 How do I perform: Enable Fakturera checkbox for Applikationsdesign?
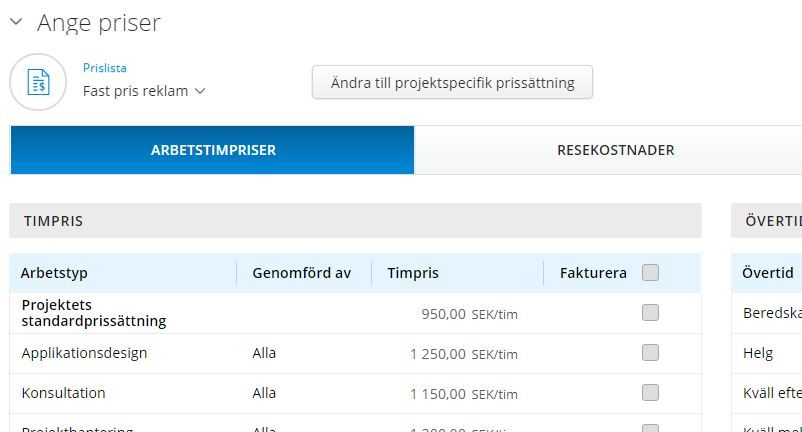650,352
